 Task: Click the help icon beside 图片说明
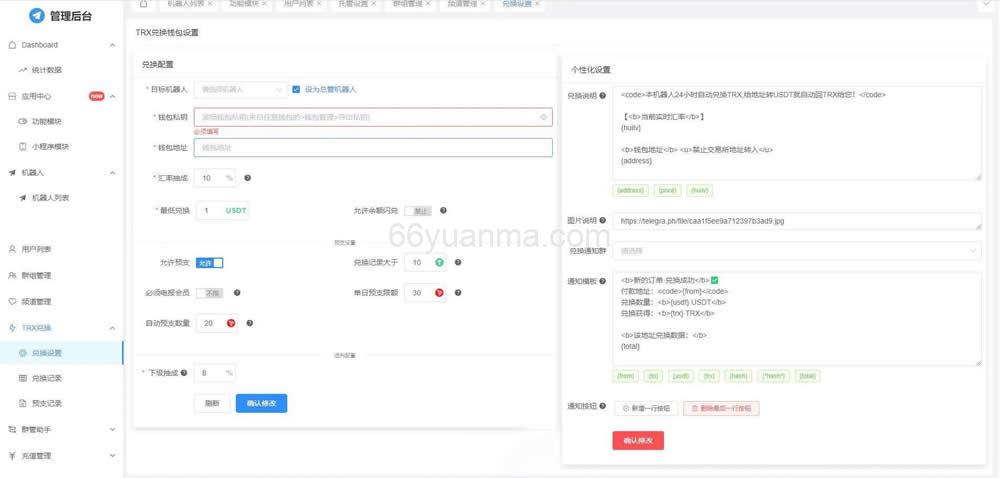(603, 221)
